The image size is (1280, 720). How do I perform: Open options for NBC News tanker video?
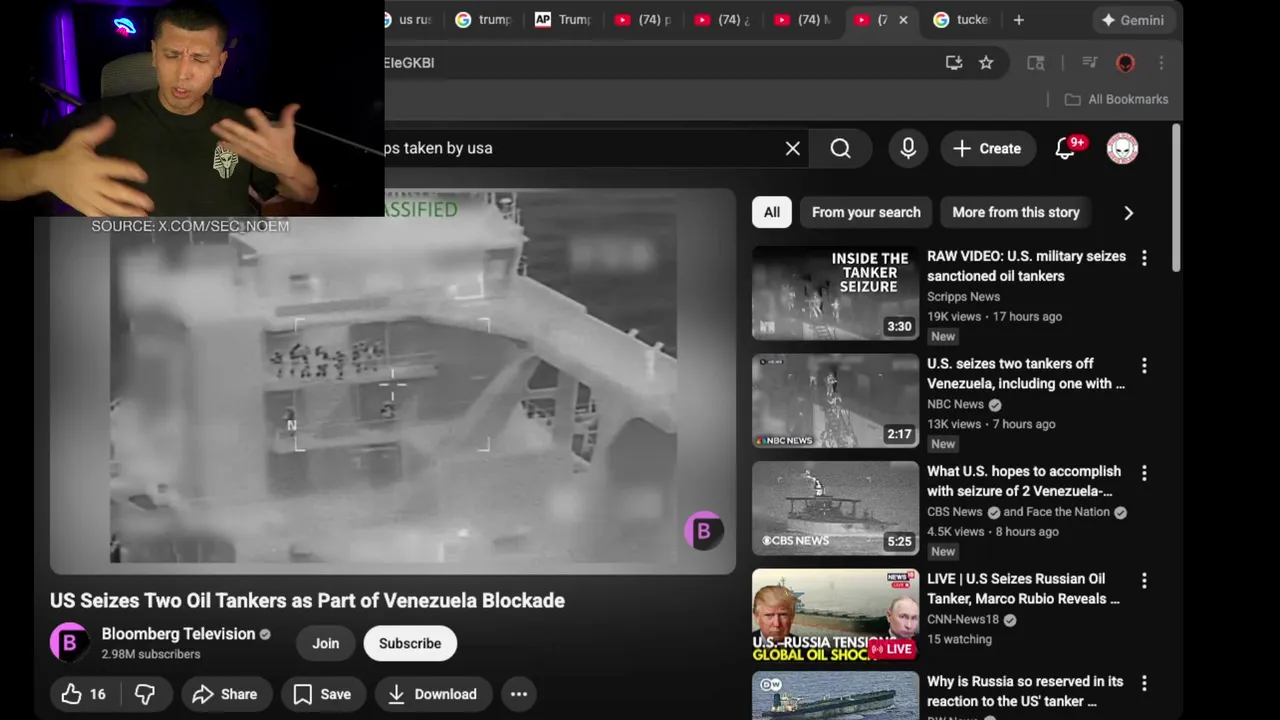click(x=1144, y=366)
